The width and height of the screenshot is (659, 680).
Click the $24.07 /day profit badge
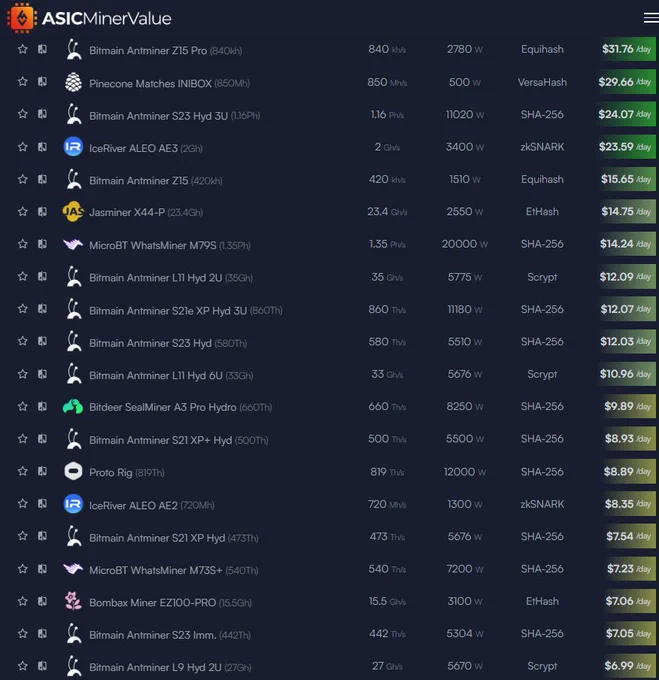(625, 114)
